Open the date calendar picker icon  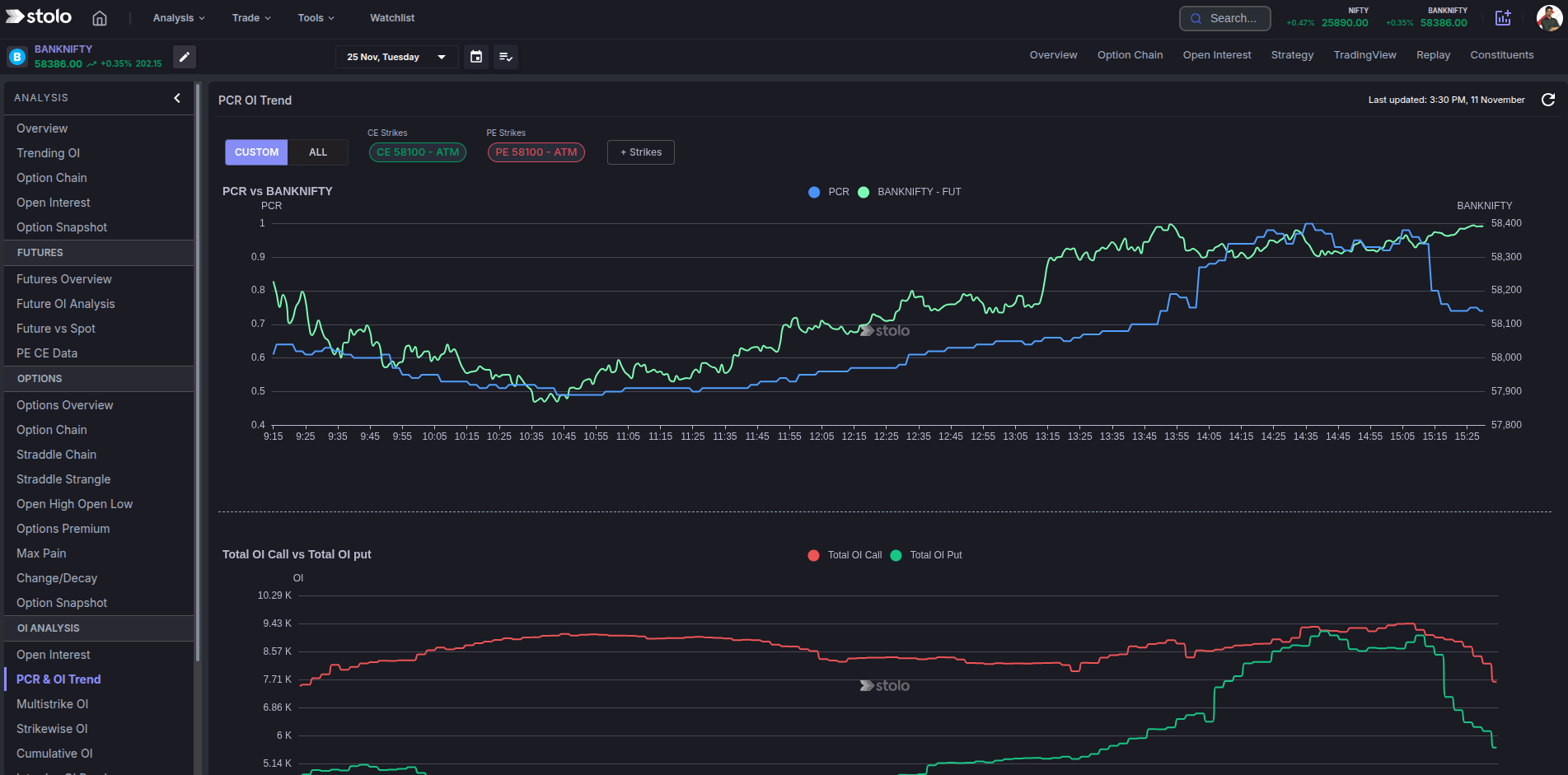point(476,57)
